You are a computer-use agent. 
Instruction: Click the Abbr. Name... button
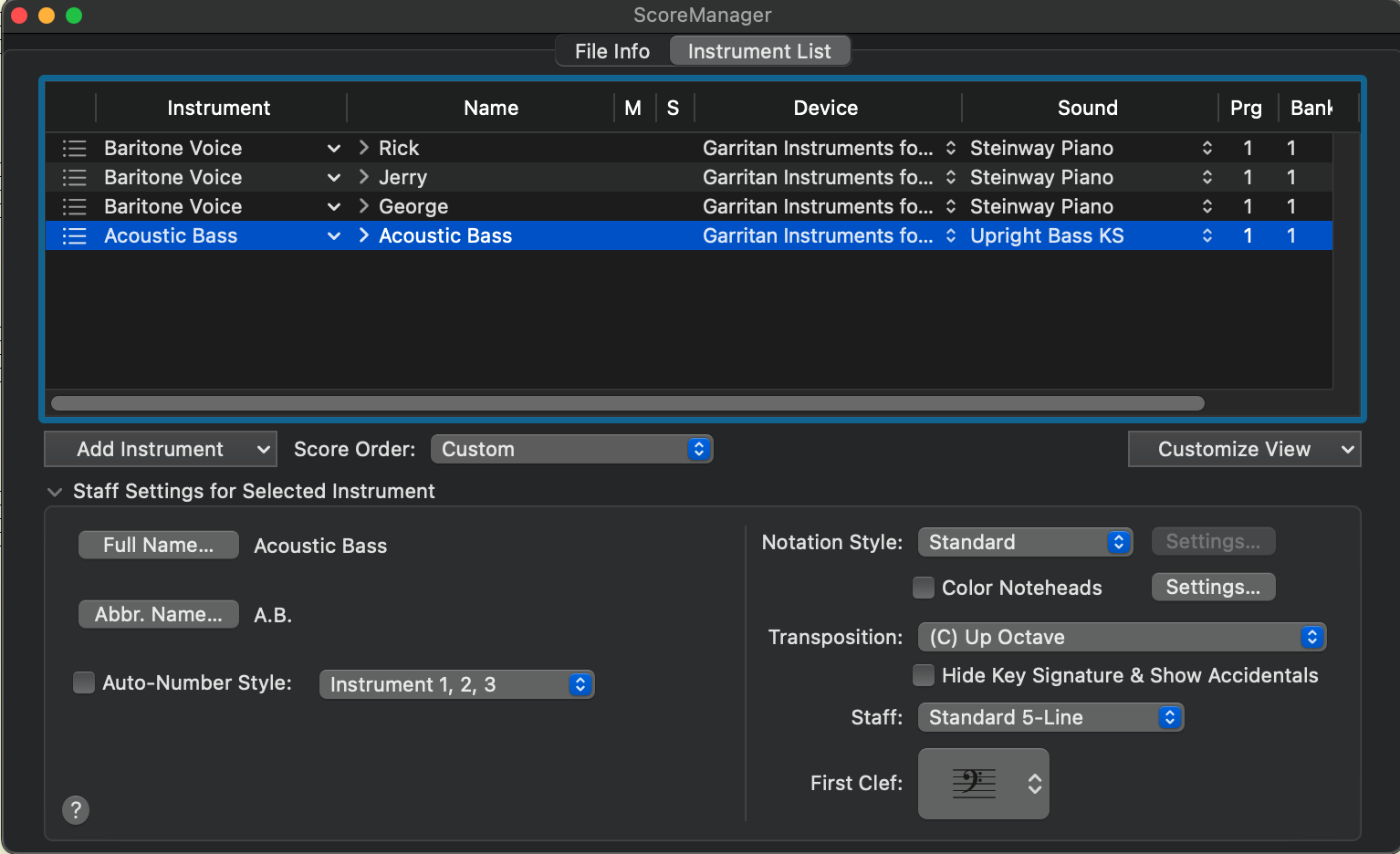point(158,614)
